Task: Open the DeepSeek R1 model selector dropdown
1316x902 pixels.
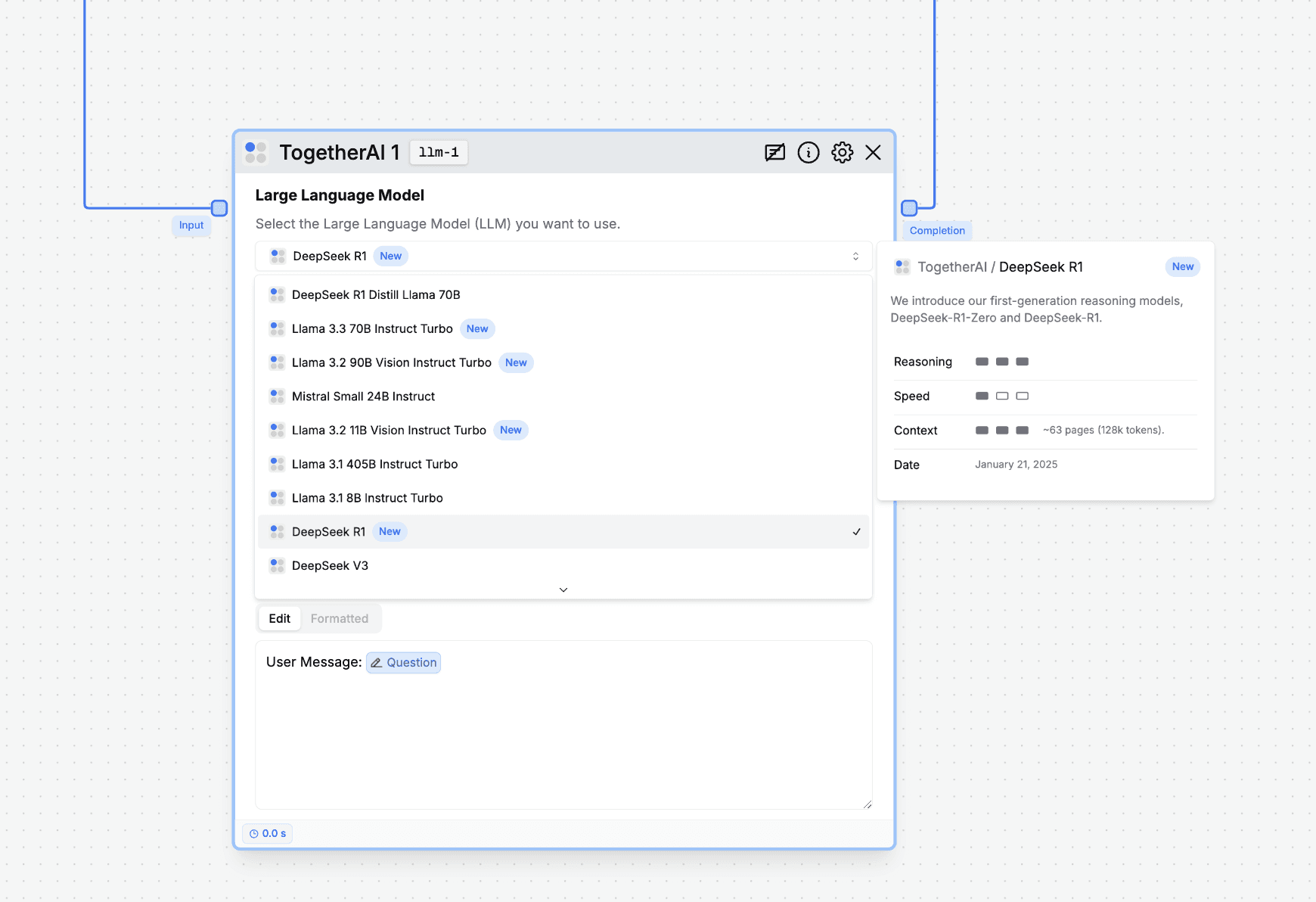Action: click(563, 257)
